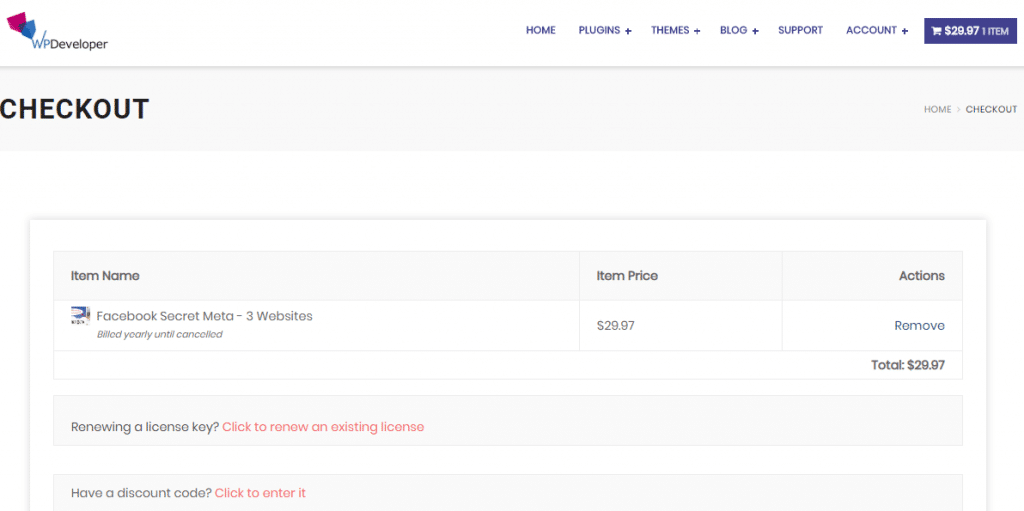The height and width of the screenshot is (511, 1024).
Task: Go to Home in the top navigation
Action: [540, 31]
